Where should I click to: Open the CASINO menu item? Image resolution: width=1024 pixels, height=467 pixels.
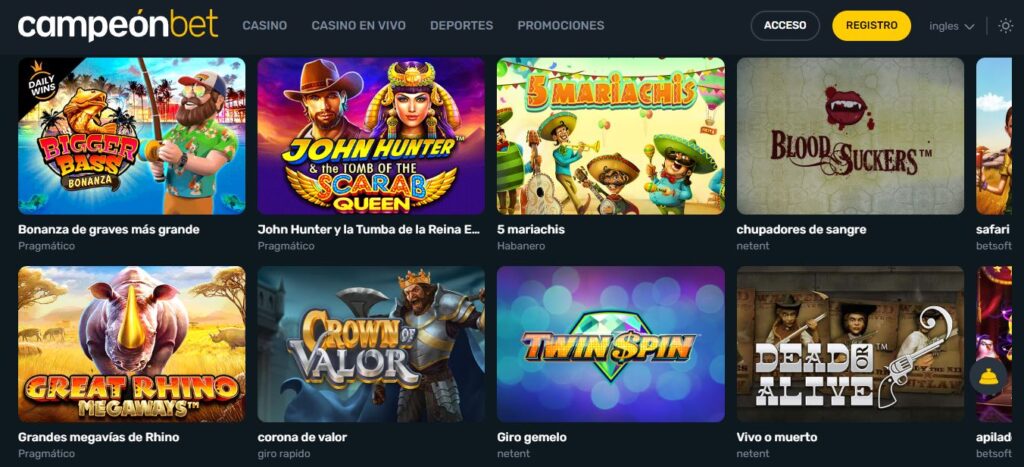click(x=264, y=25)
